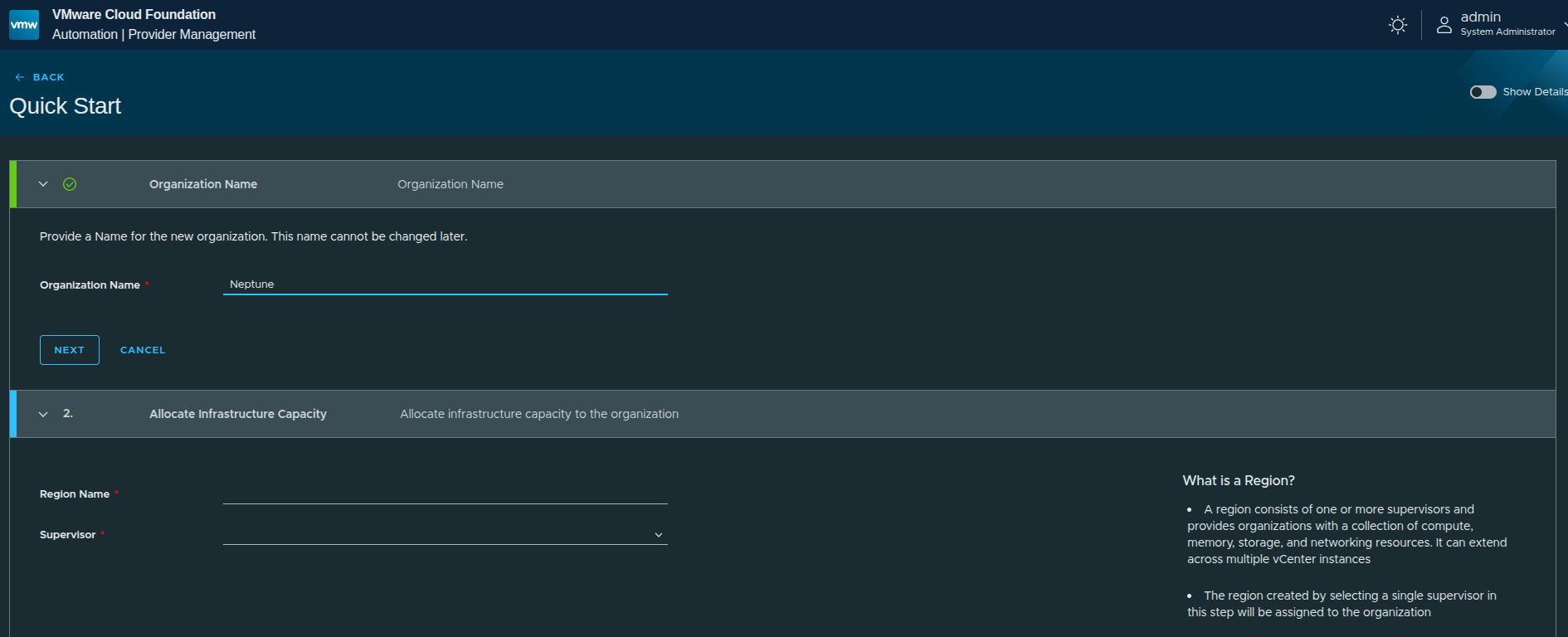This screenshot has width=1568, height=637.
Task: Open the admin user profile icon
Action: [1444, 25]
